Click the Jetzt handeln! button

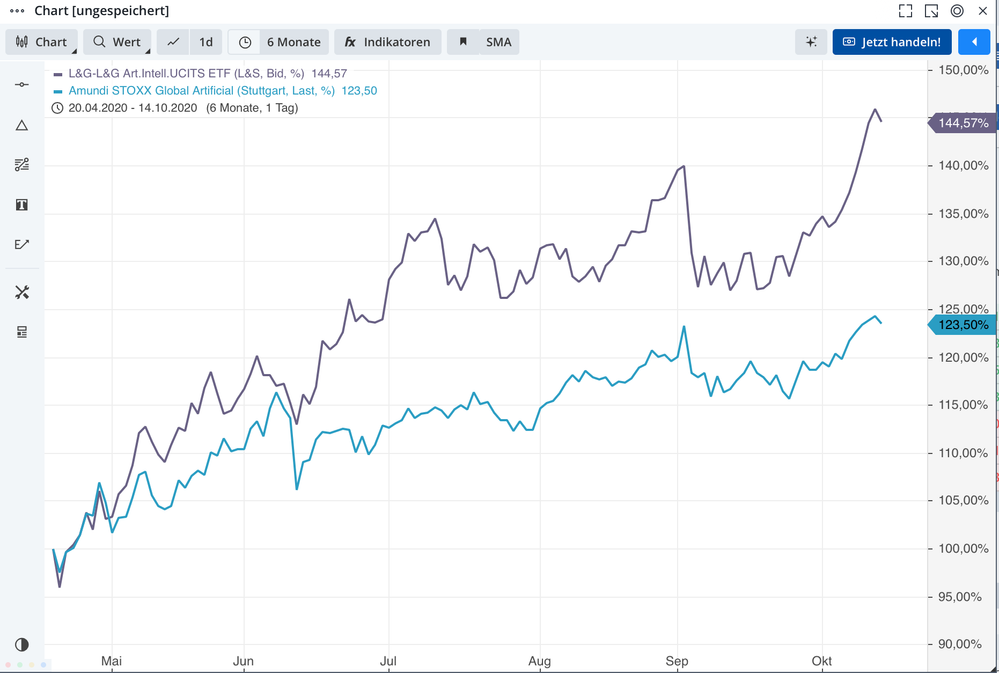[891, 42]
